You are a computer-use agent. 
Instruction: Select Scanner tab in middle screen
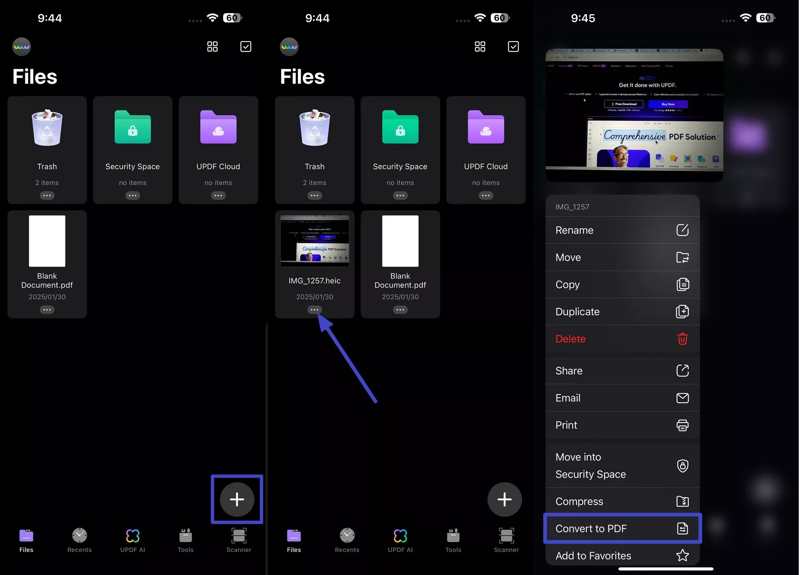coord(506,541)
